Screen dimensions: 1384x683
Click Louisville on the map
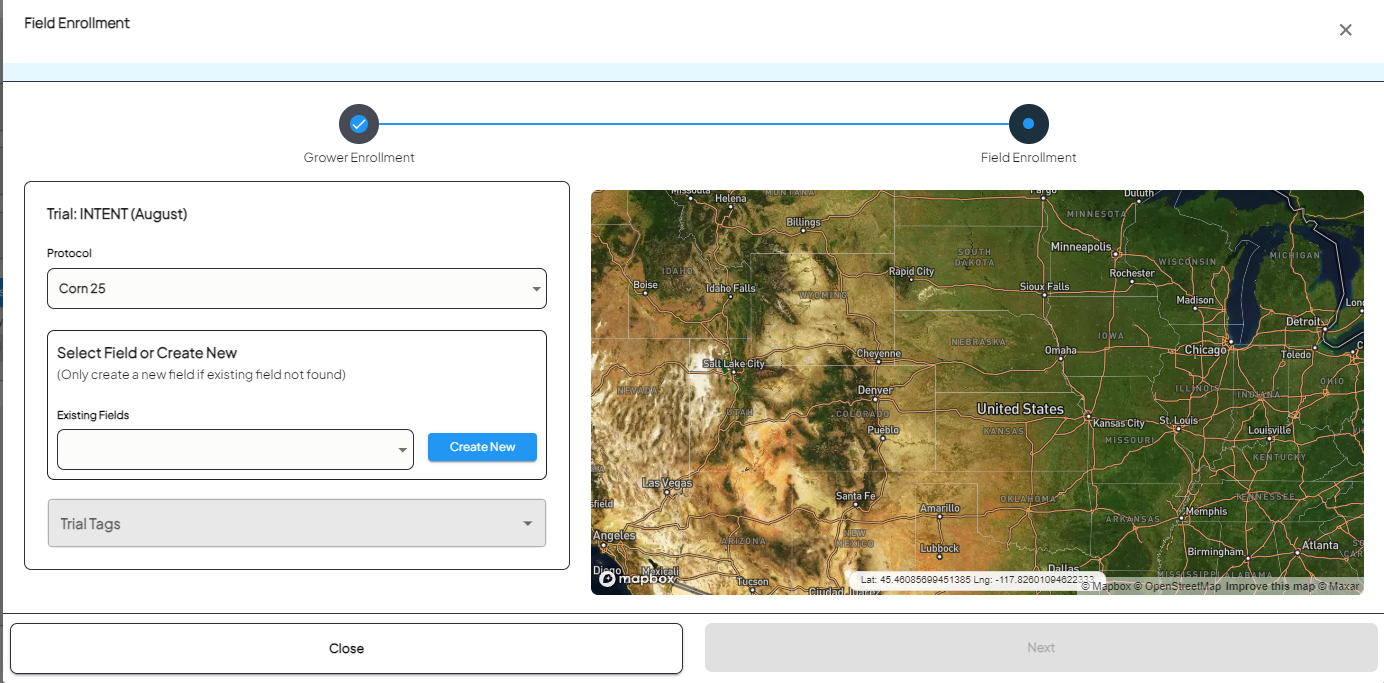1270,431
